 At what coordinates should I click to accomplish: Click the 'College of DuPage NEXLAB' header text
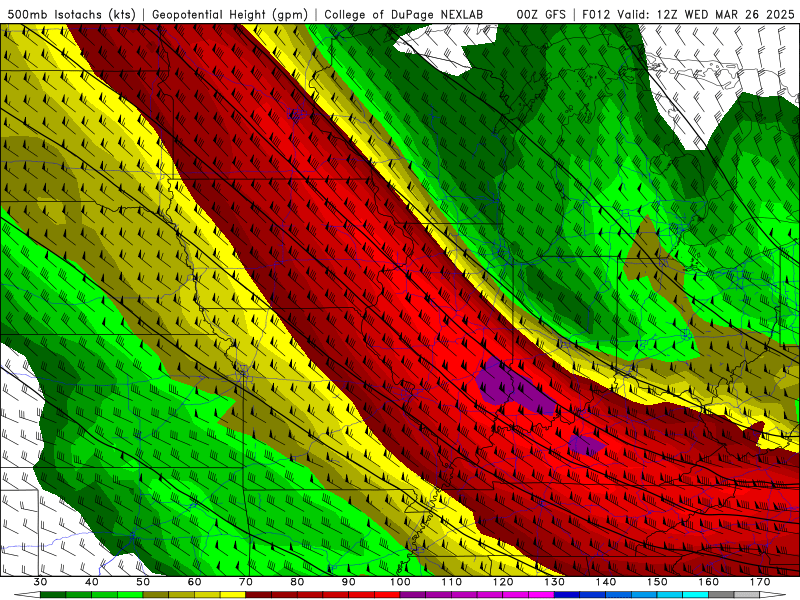404,15
